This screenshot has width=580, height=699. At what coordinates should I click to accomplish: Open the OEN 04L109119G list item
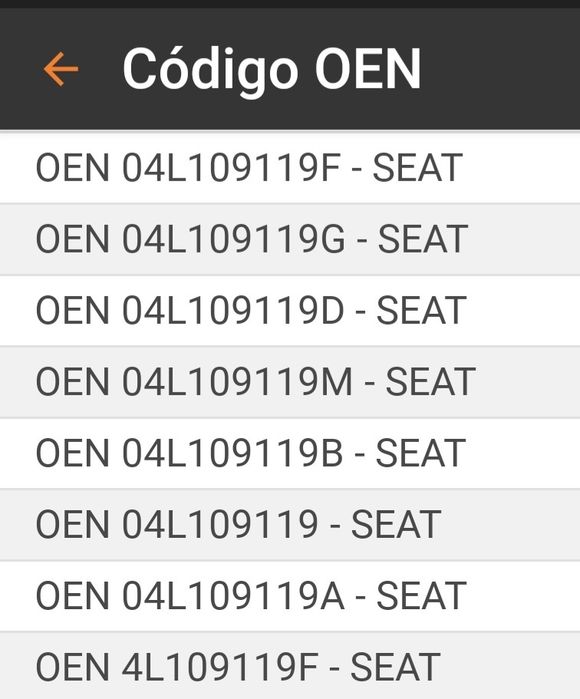[x=290, y=239]
